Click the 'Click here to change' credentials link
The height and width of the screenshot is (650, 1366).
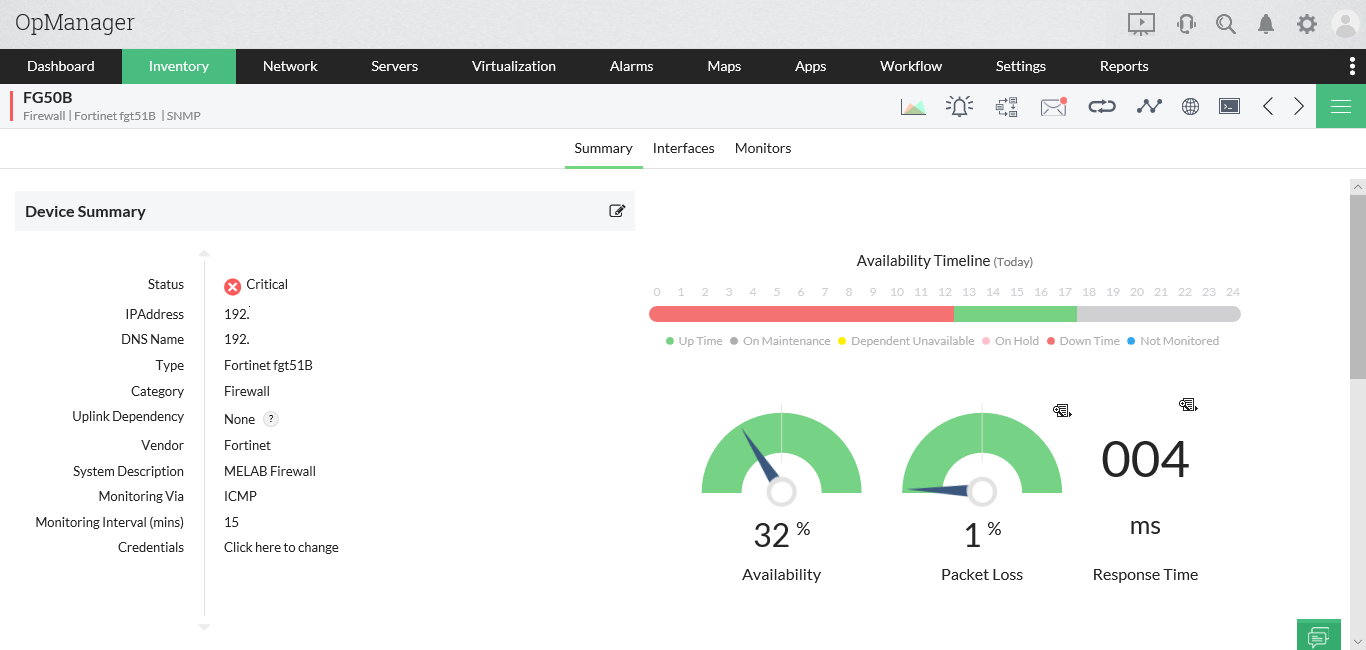[x=281, y=547]
